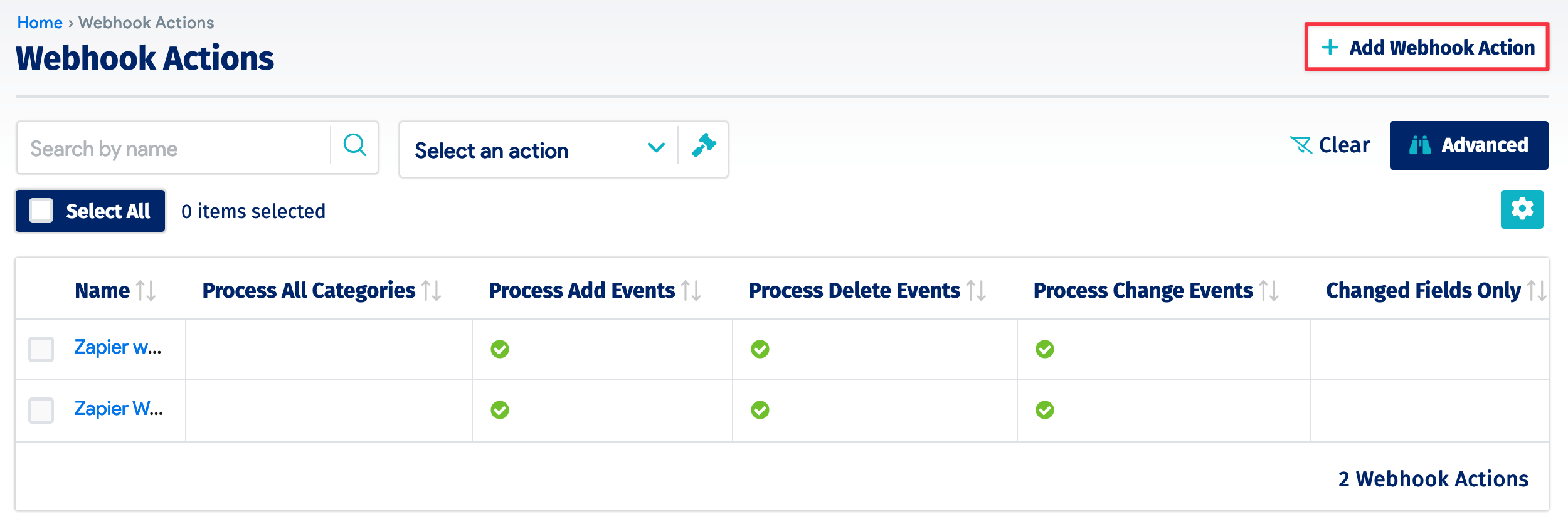This screenshot has height=529, width=1568.
Task: Open the first 'Zapier w...' webhook action
Action: pos(118,347)
